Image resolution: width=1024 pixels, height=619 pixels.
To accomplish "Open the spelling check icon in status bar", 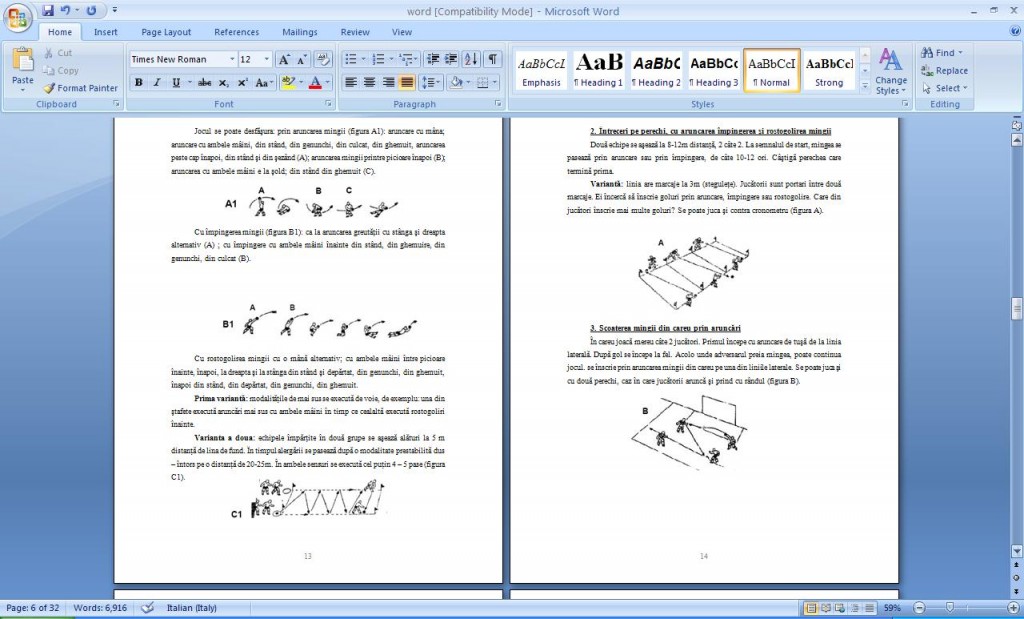I will (148, 608).
